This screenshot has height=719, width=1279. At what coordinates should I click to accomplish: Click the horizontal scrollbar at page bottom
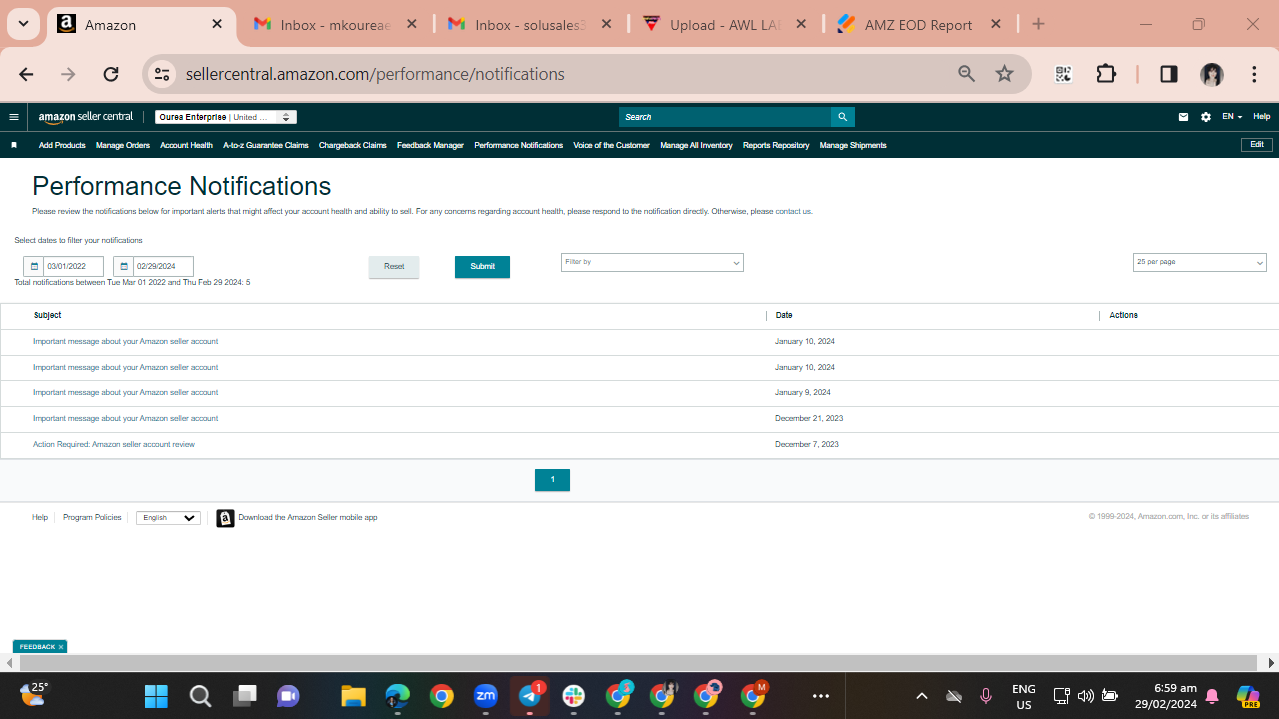pyautogui.click(x=638, y=663)
